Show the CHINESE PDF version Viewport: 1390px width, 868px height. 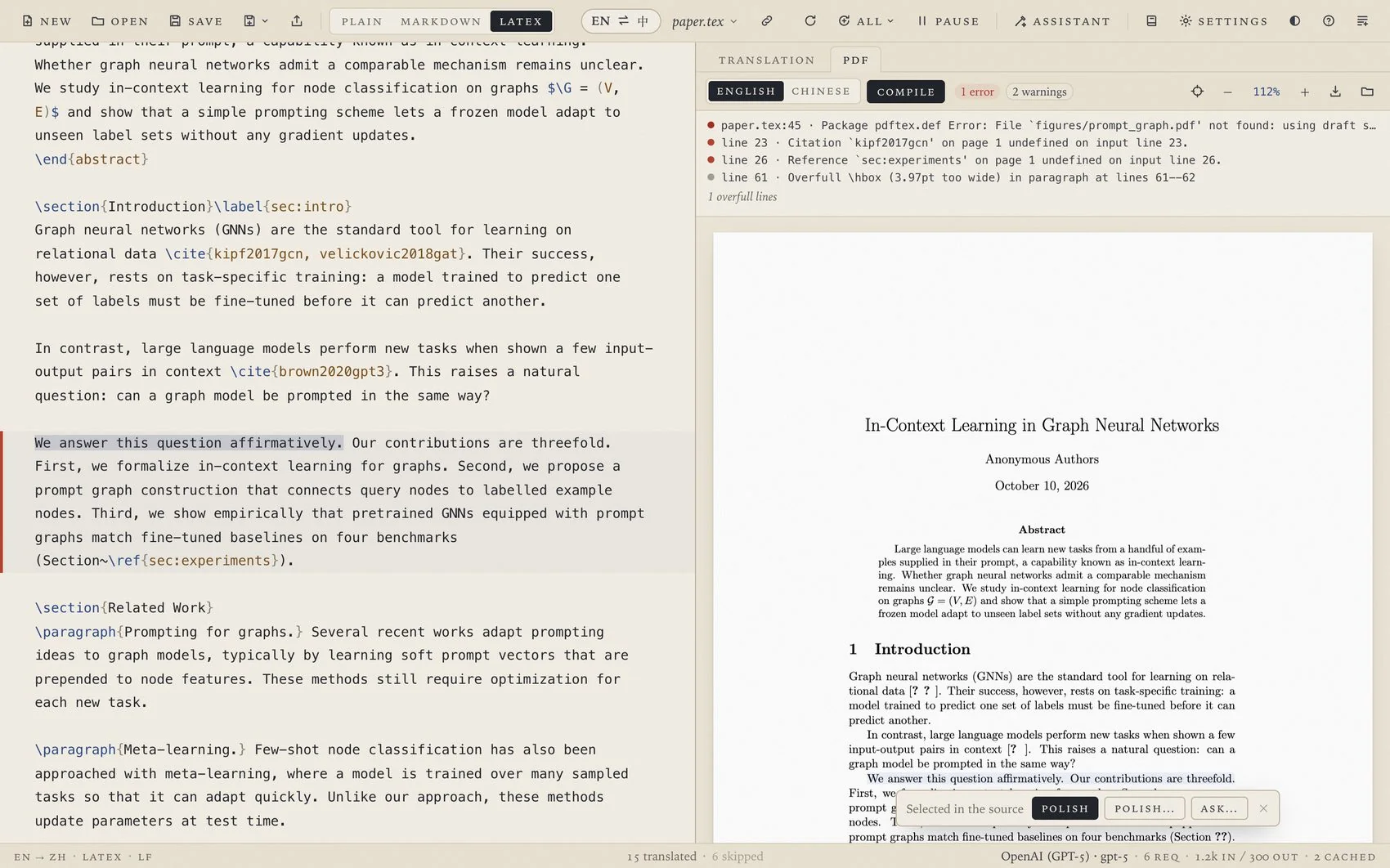pos(821,92)
